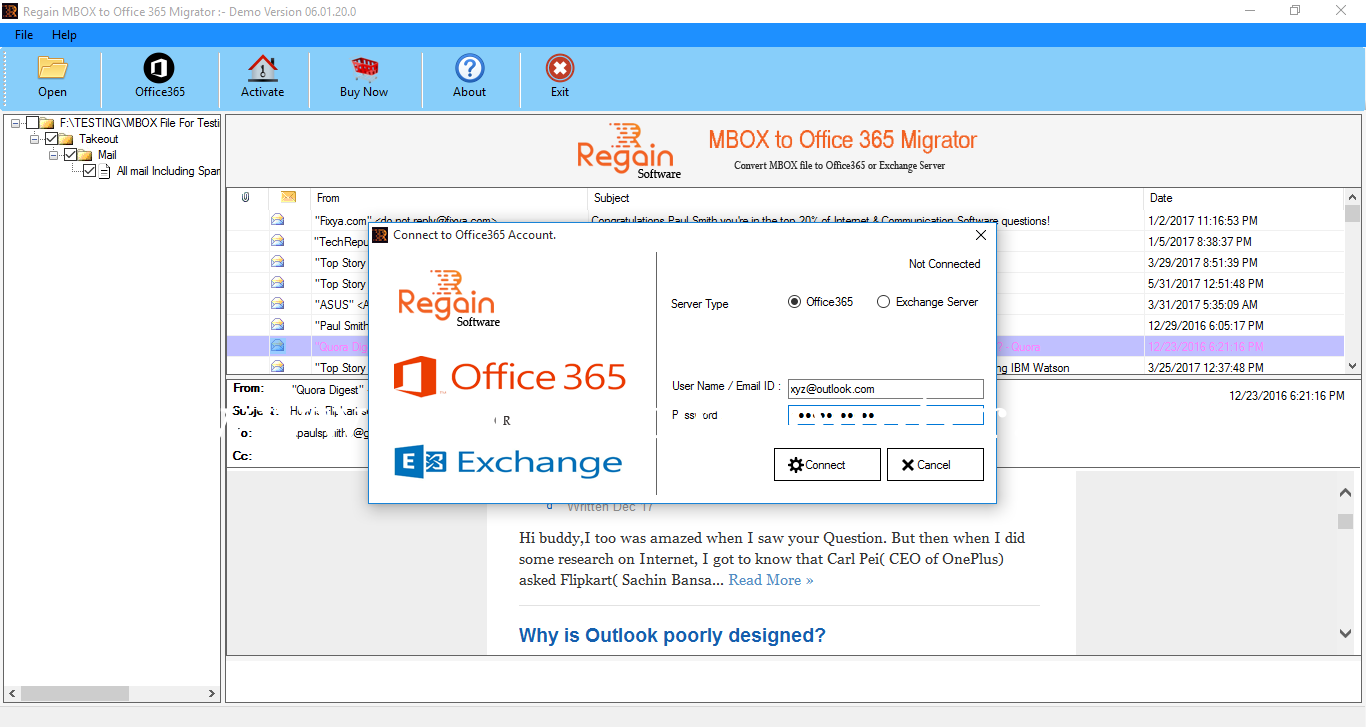Click the All mail Including Spam tree label

[168, 171]
